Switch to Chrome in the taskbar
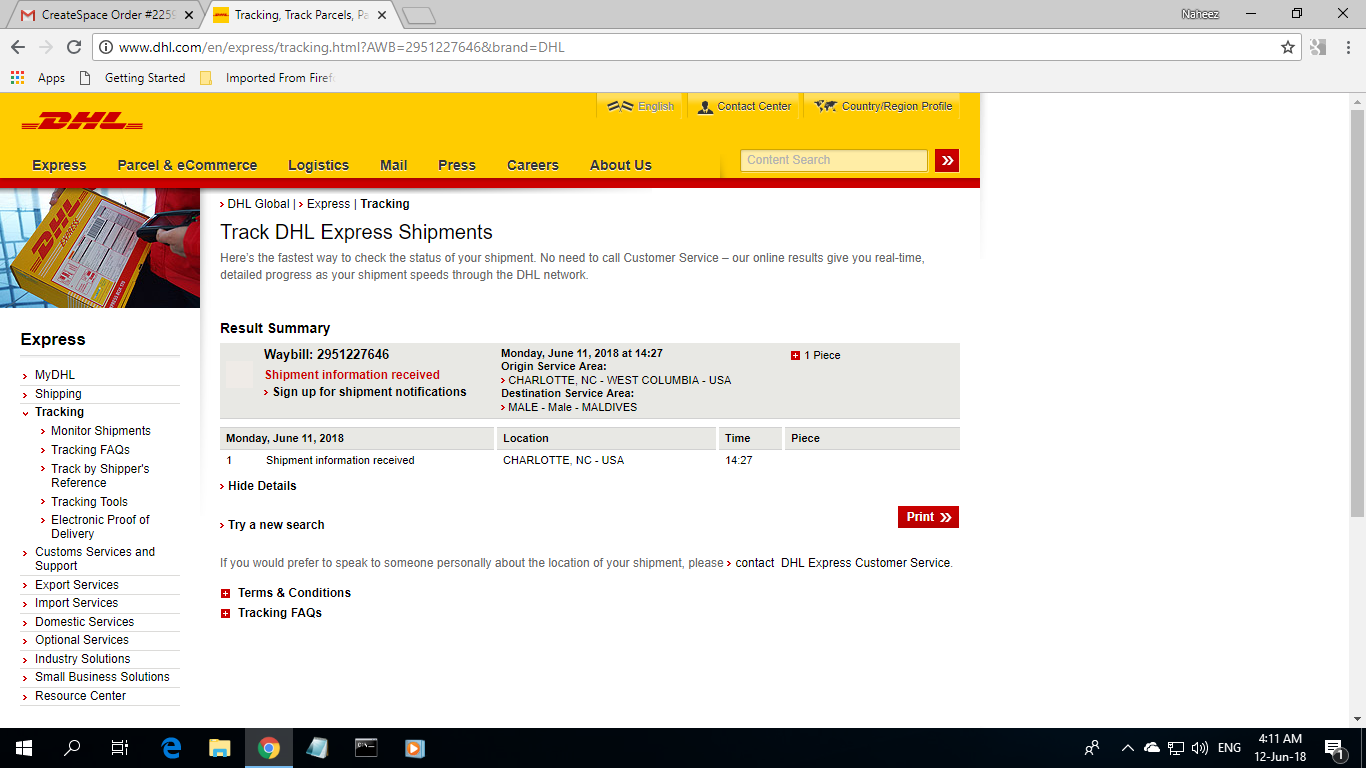 [x=268, y=748]
